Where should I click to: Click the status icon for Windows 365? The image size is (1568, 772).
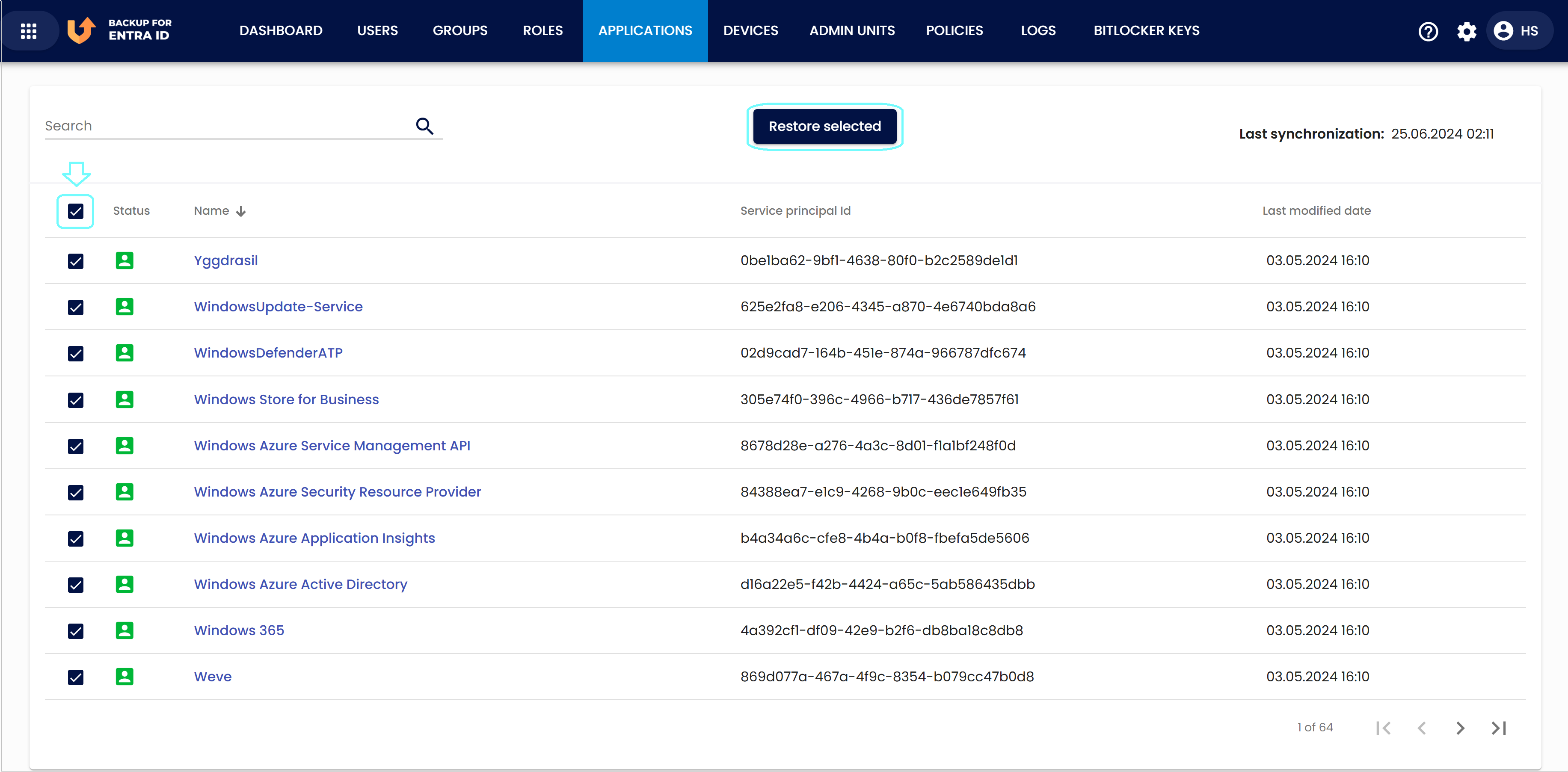tap(124, 630)
